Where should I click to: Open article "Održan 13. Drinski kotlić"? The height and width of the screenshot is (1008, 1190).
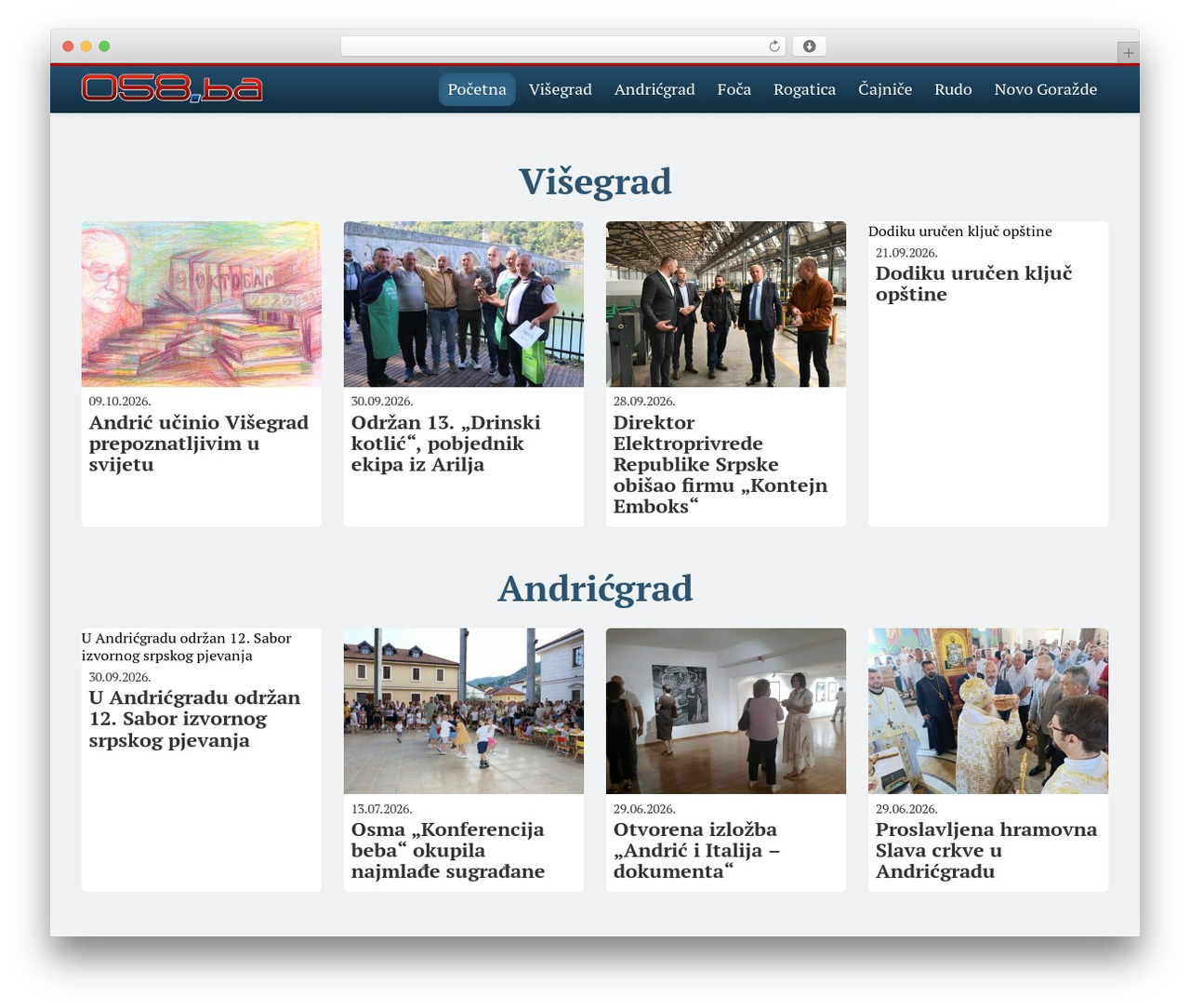click(x=446, y=444)
